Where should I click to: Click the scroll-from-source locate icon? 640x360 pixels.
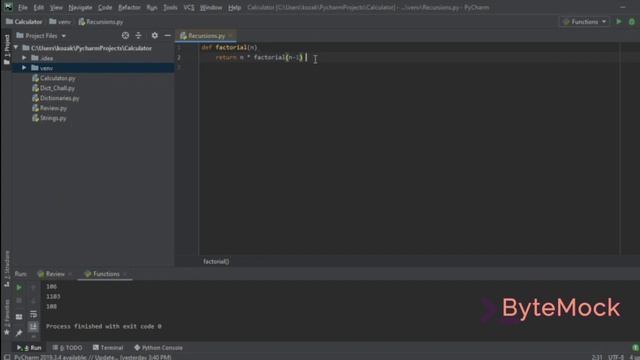point(125,36)
